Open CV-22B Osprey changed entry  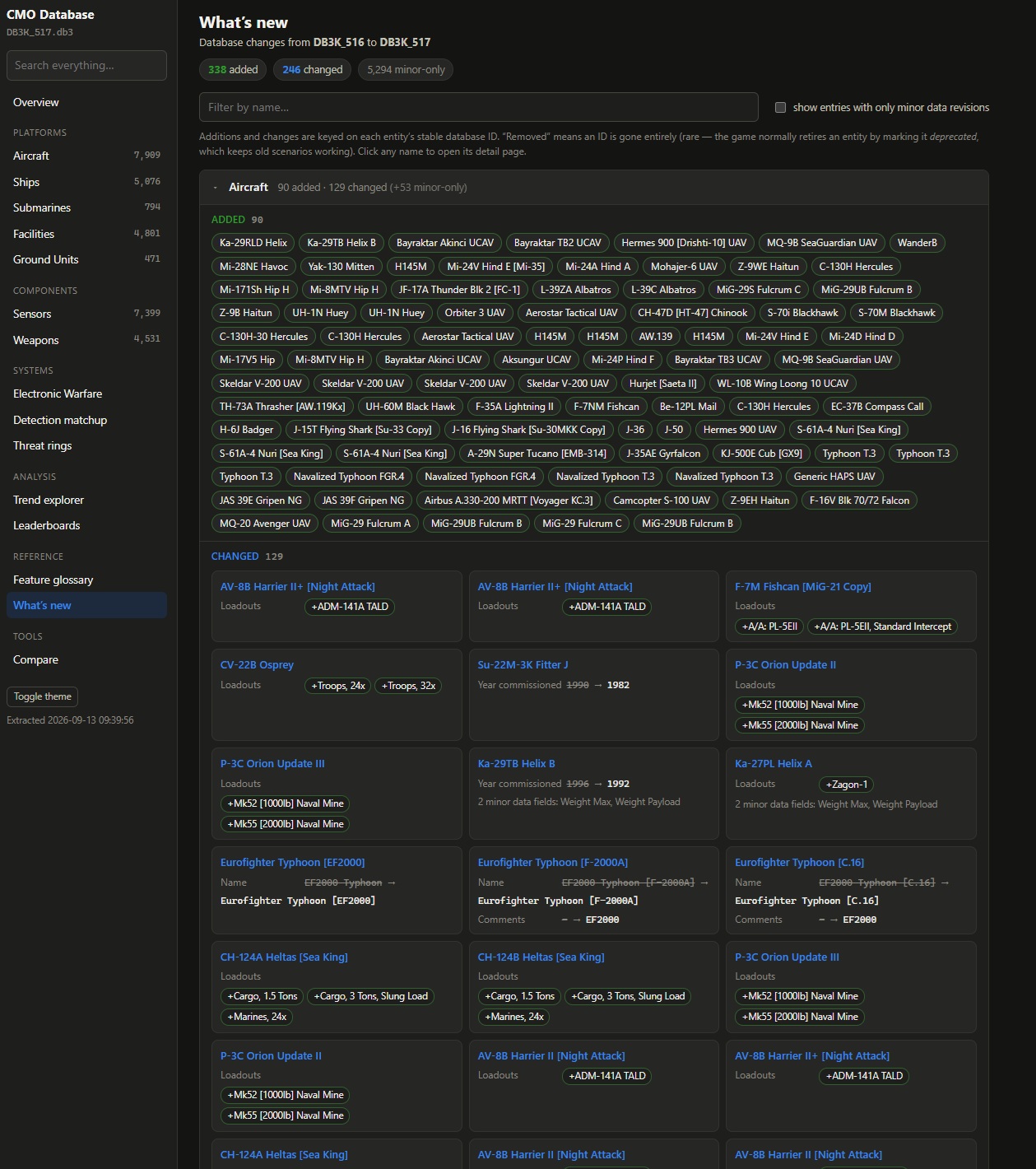(257, 665)
